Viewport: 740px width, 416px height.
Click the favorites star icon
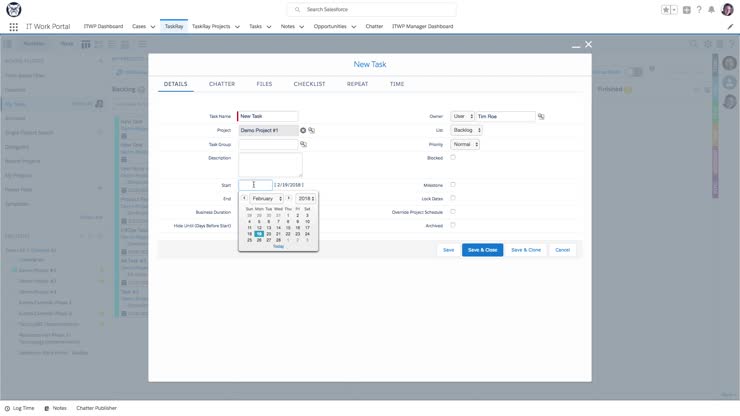point(666,9)
